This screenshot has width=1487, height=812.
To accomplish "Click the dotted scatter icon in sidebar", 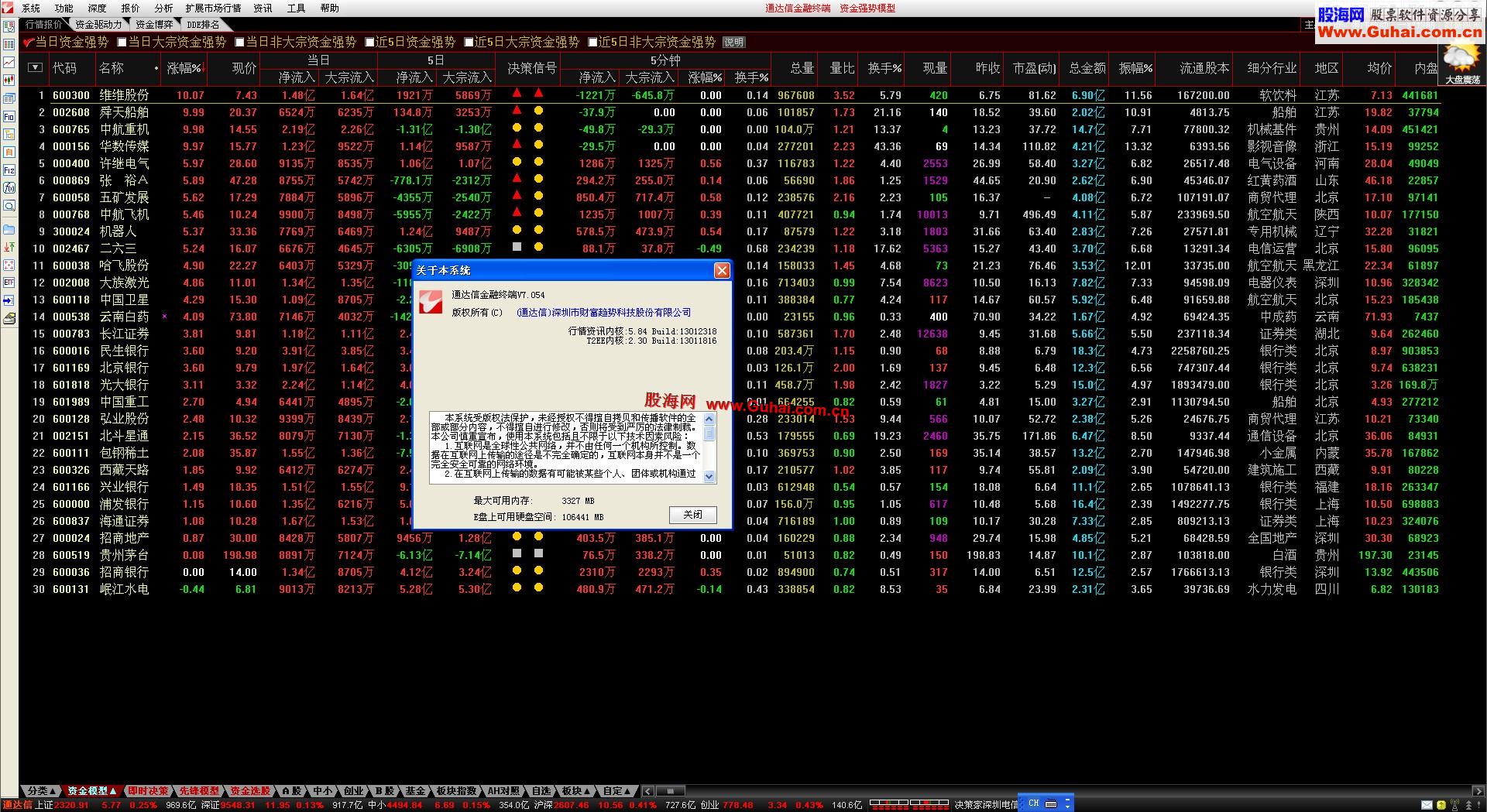I will (9, 265).
